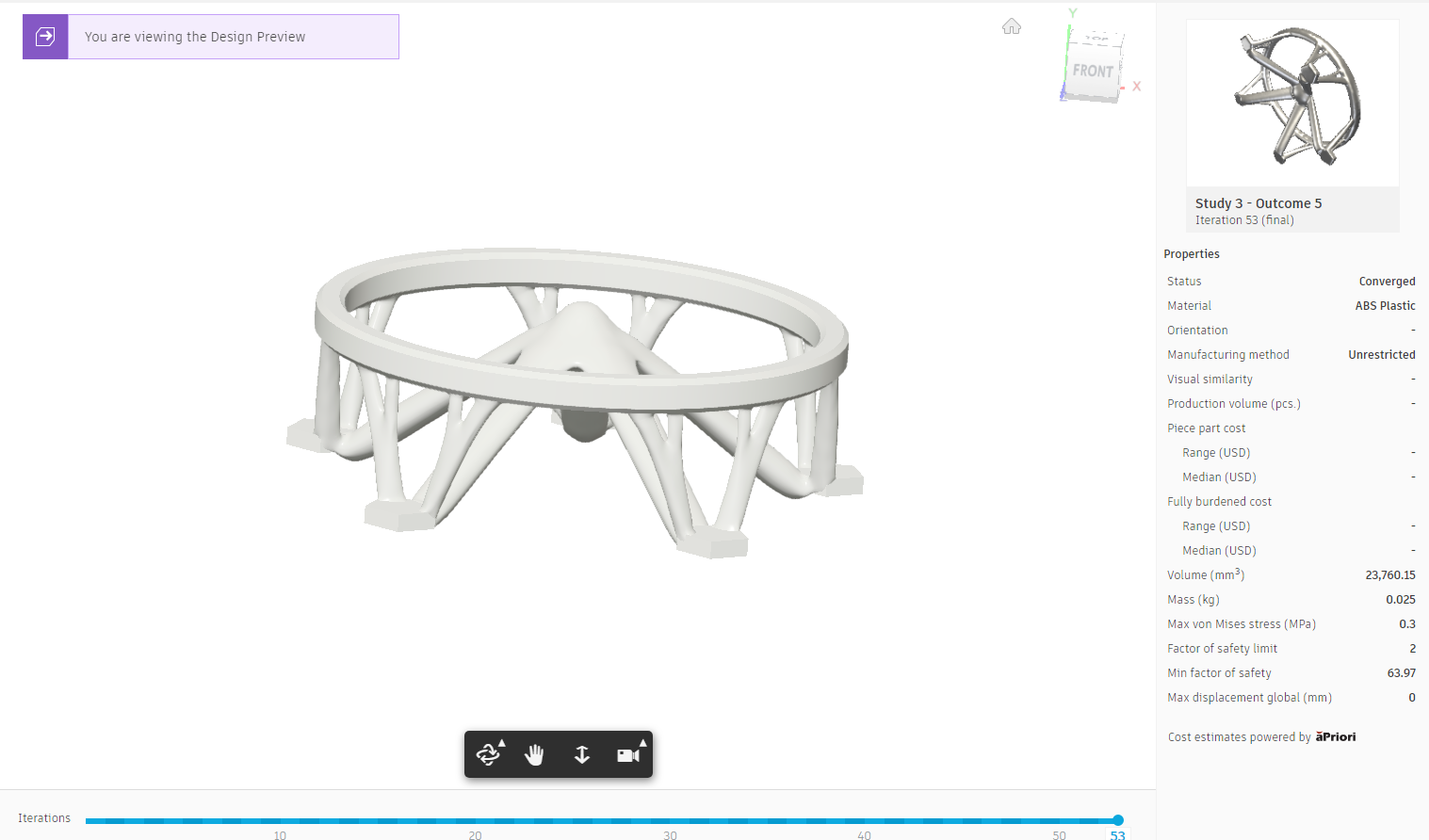Select the Zoom up-down arrow tool
Viewport: 1429px width, 840px height.
(x=582, y=754)
